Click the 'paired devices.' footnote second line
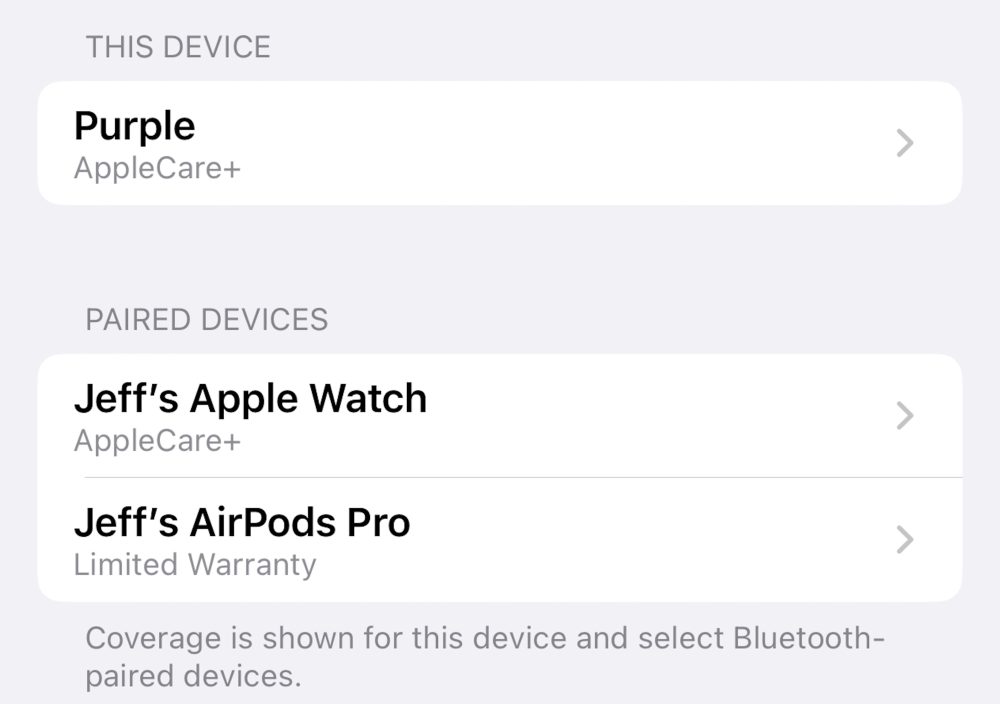The image size is (1000, 704). [193, 677]
